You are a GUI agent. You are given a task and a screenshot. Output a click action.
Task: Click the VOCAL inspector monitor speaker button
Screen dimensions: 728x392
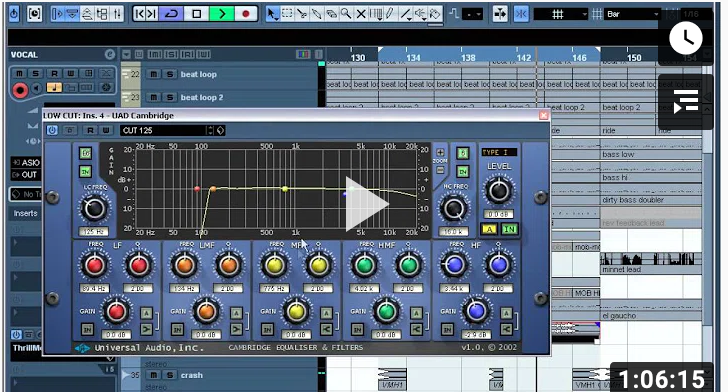37,88
